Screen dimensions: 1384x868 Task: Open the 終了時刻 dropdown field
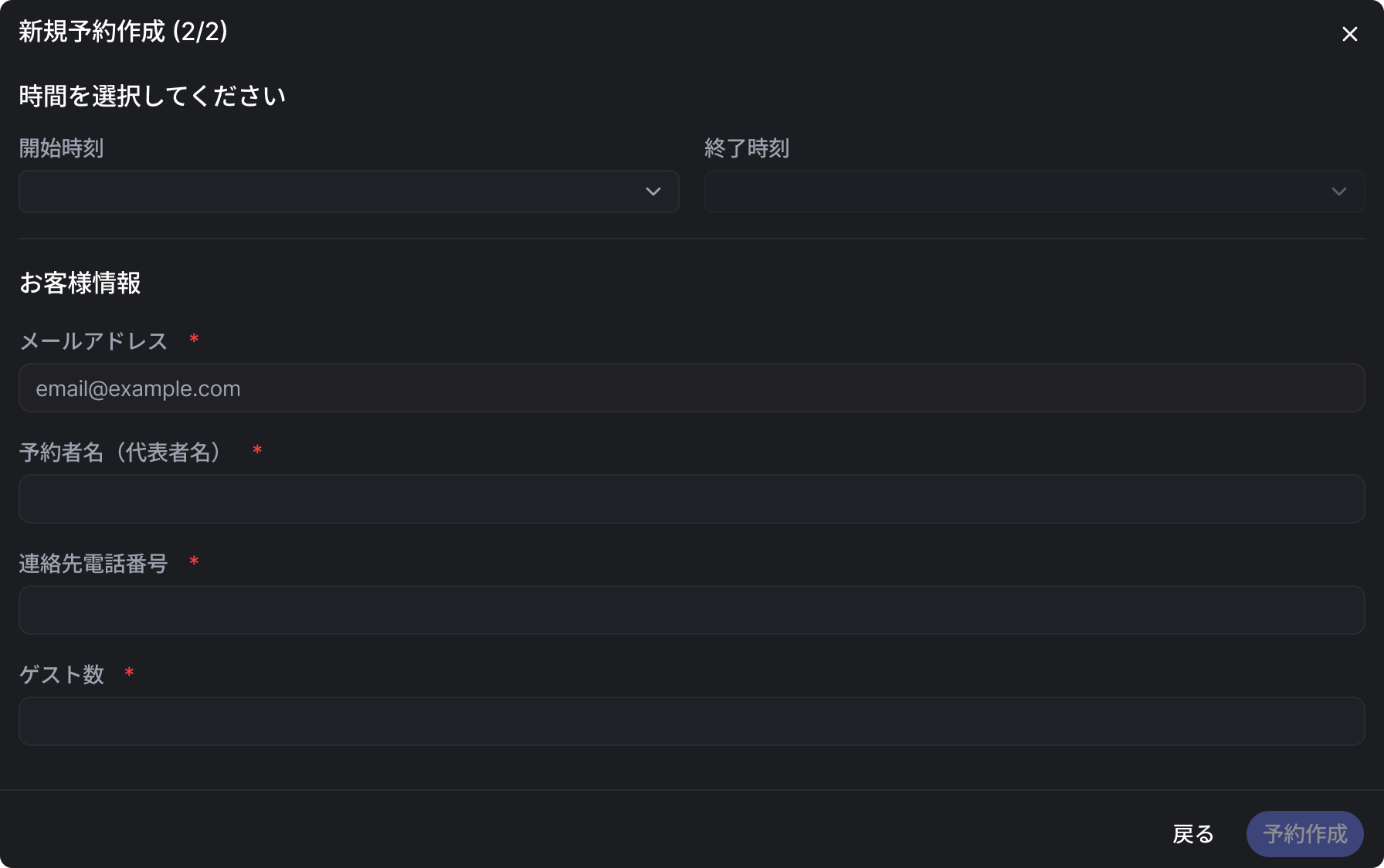tap(1018, 192)
